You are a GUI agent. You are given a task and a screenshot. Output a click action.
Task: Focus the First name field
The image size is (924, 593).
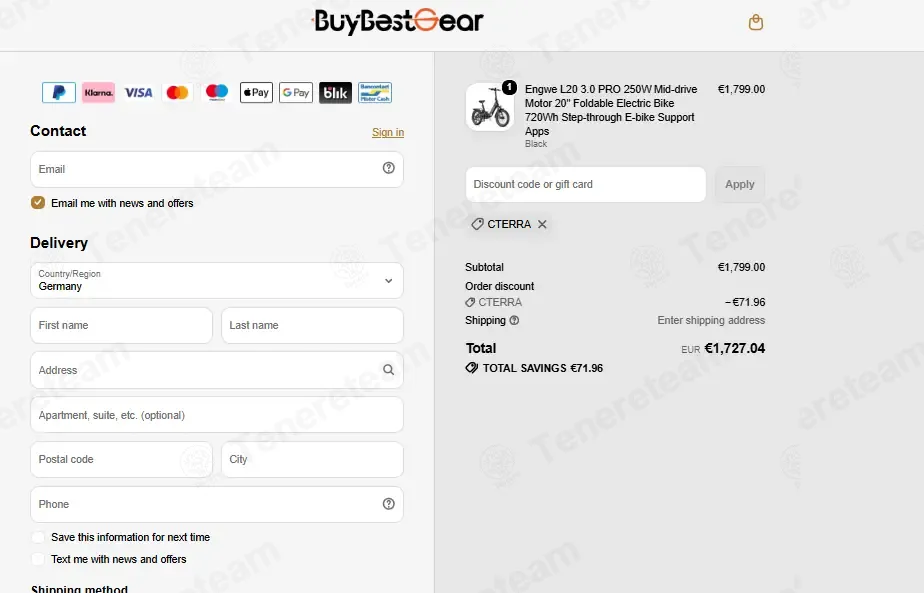[x=121, y=325]
